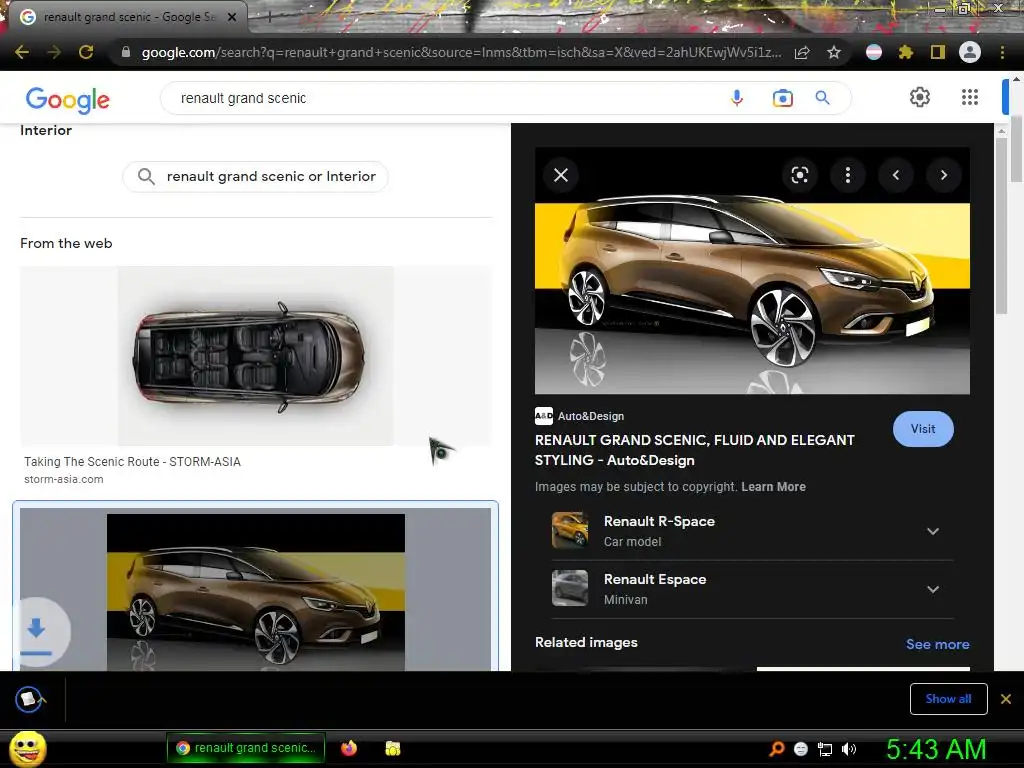Open Google quick settings gear
The height and width of the screenshot is (768, 1024).
[x=920, y=97]
